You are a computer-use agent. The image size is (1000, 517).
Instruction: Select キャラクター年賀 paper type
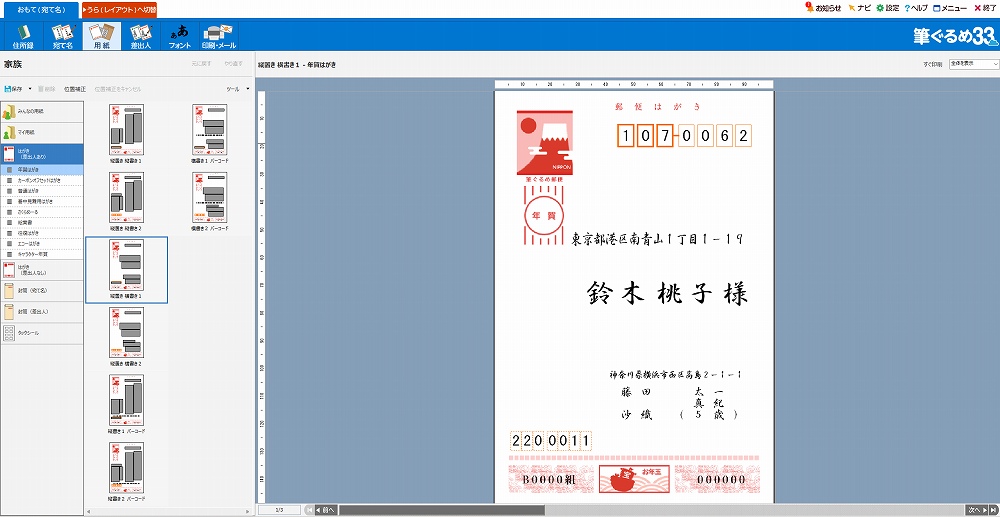pyautogui.click(x=41, y=254)
